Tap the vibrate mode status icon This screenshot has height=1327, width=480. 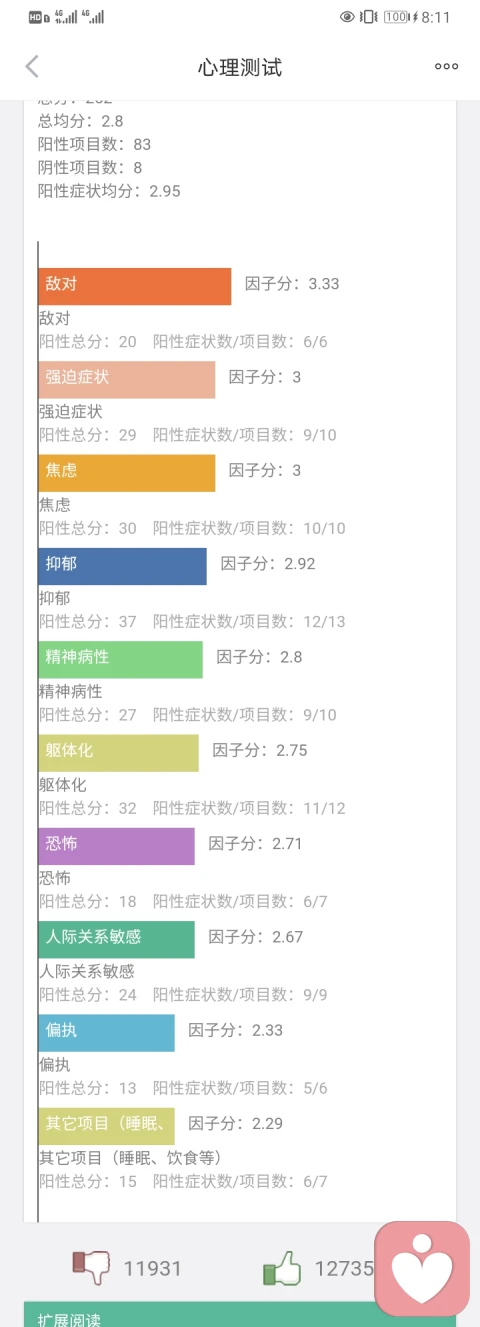369,17
